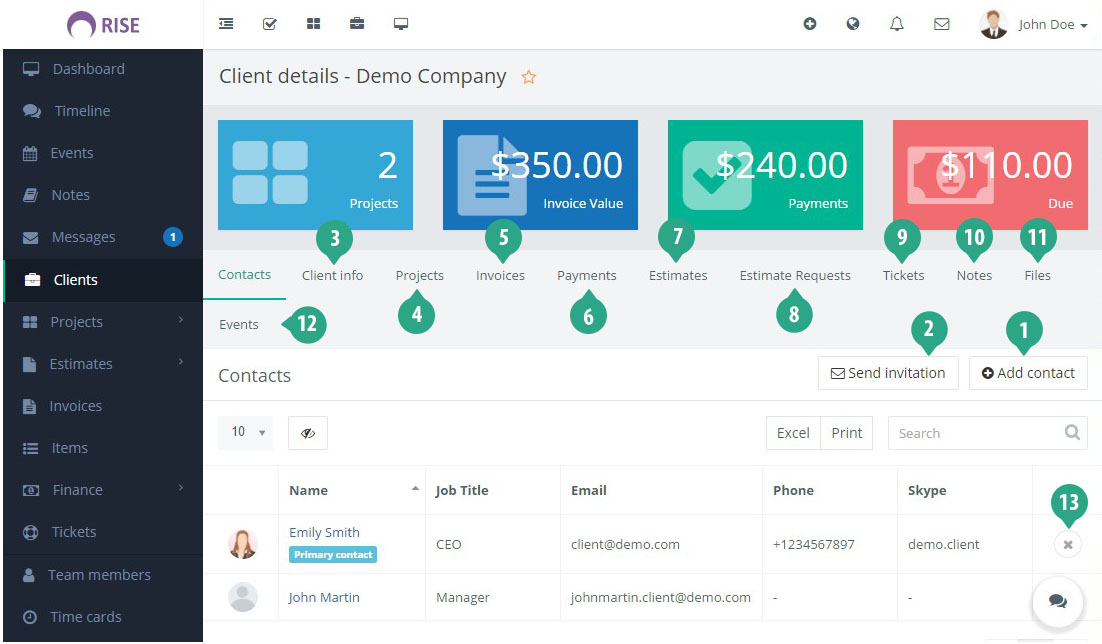Click the quick-add plus icon
The image size is (1102, 644).
tap(810, 23)
